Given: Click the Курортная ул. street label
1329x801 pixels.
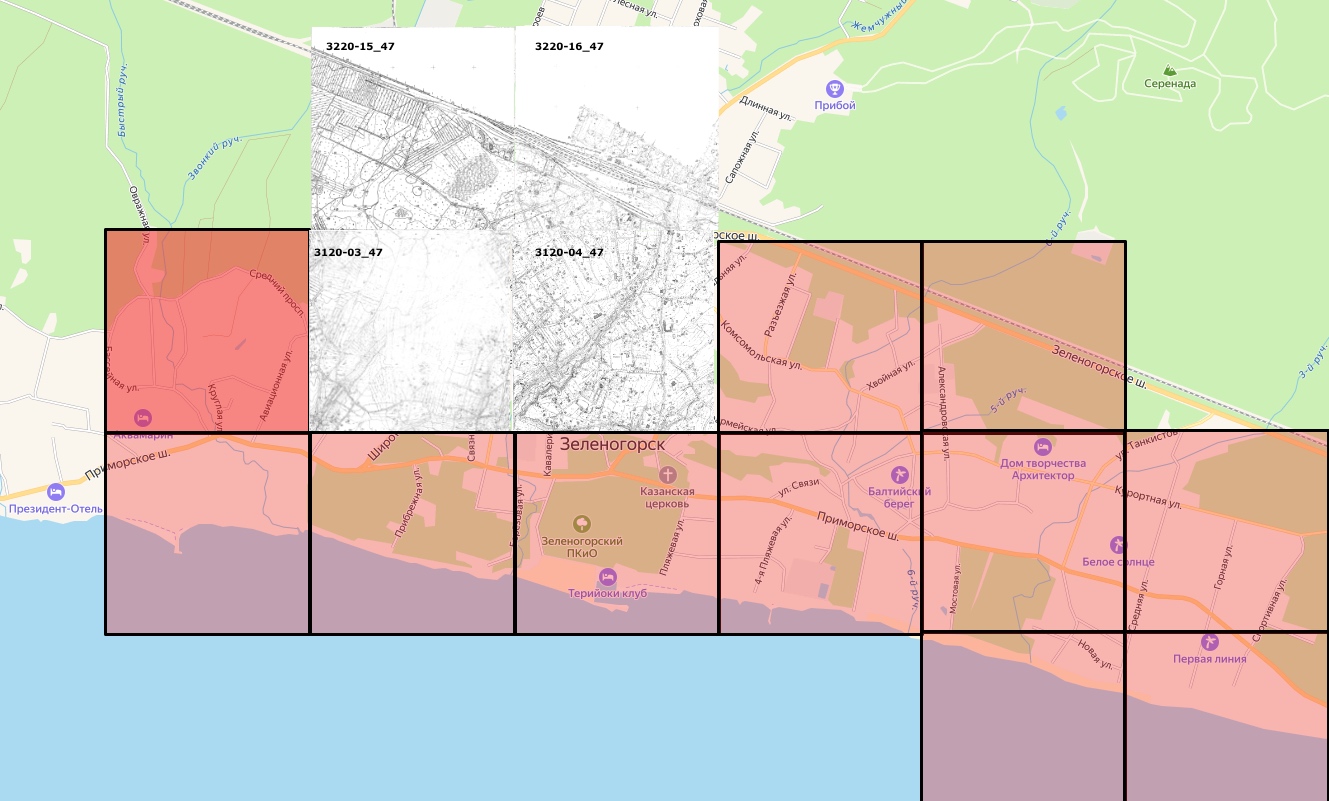Looking at the screenshot, I should [x=1148, y=498].
